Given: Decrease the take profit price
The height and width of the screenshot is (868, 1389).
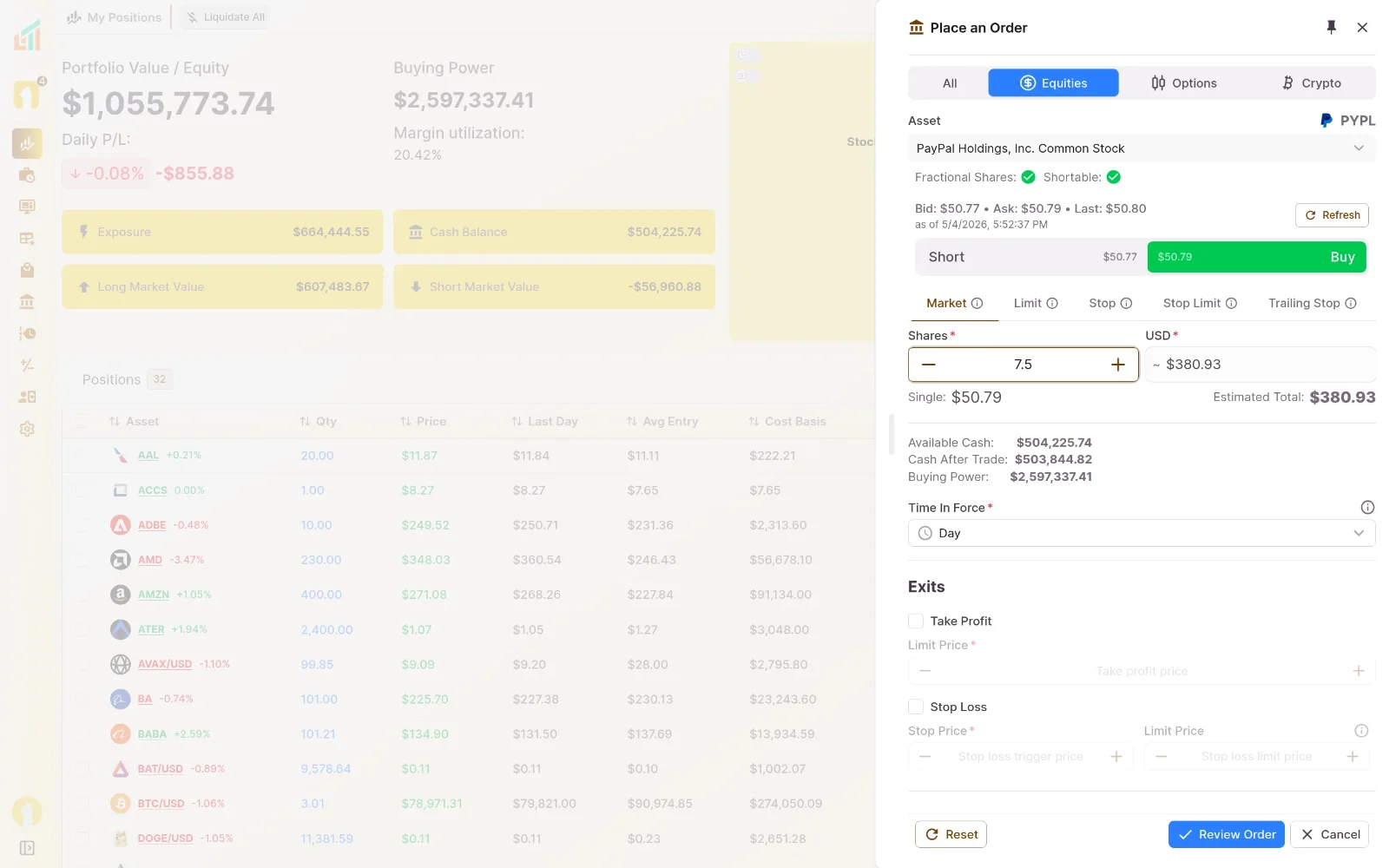Looking at the screenshot, I should click(x=925, y=671).
